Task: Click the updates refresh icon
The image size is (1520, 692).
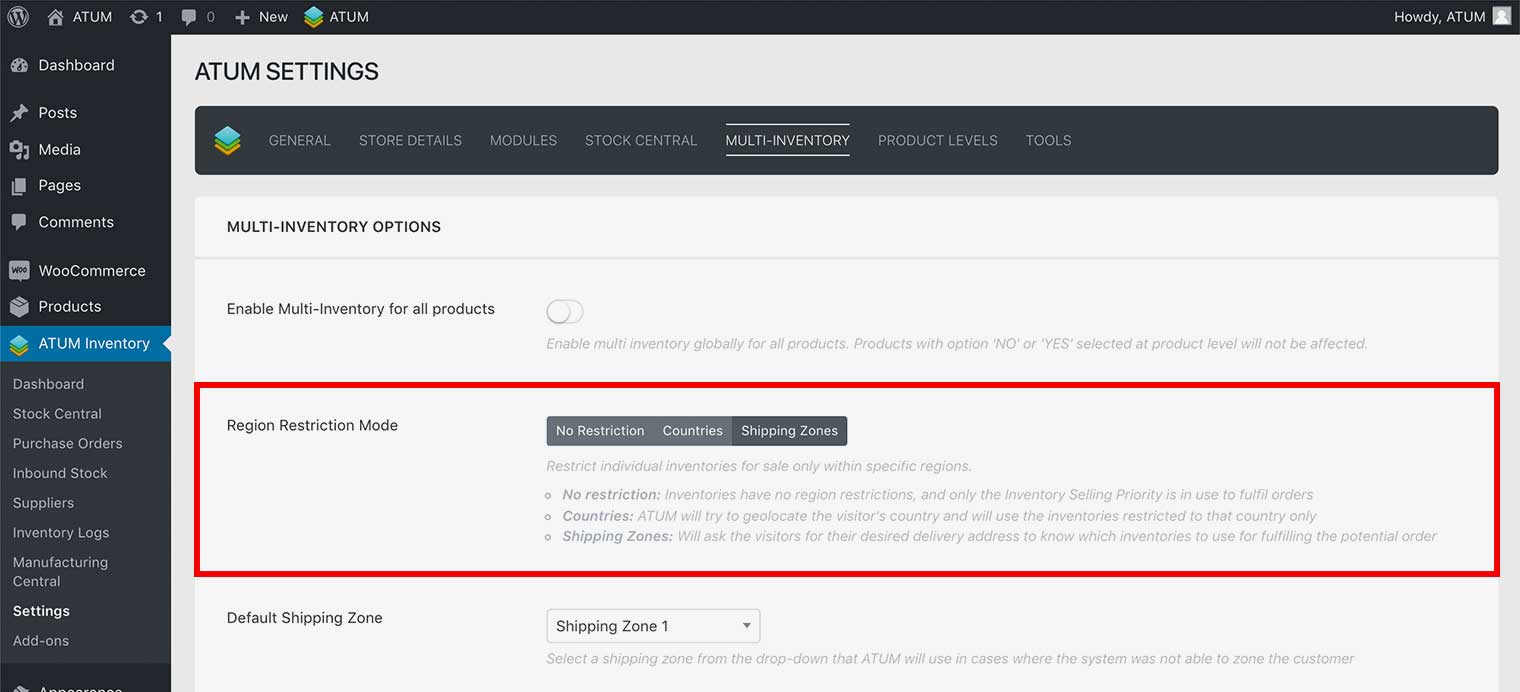Action: [139, 17]
